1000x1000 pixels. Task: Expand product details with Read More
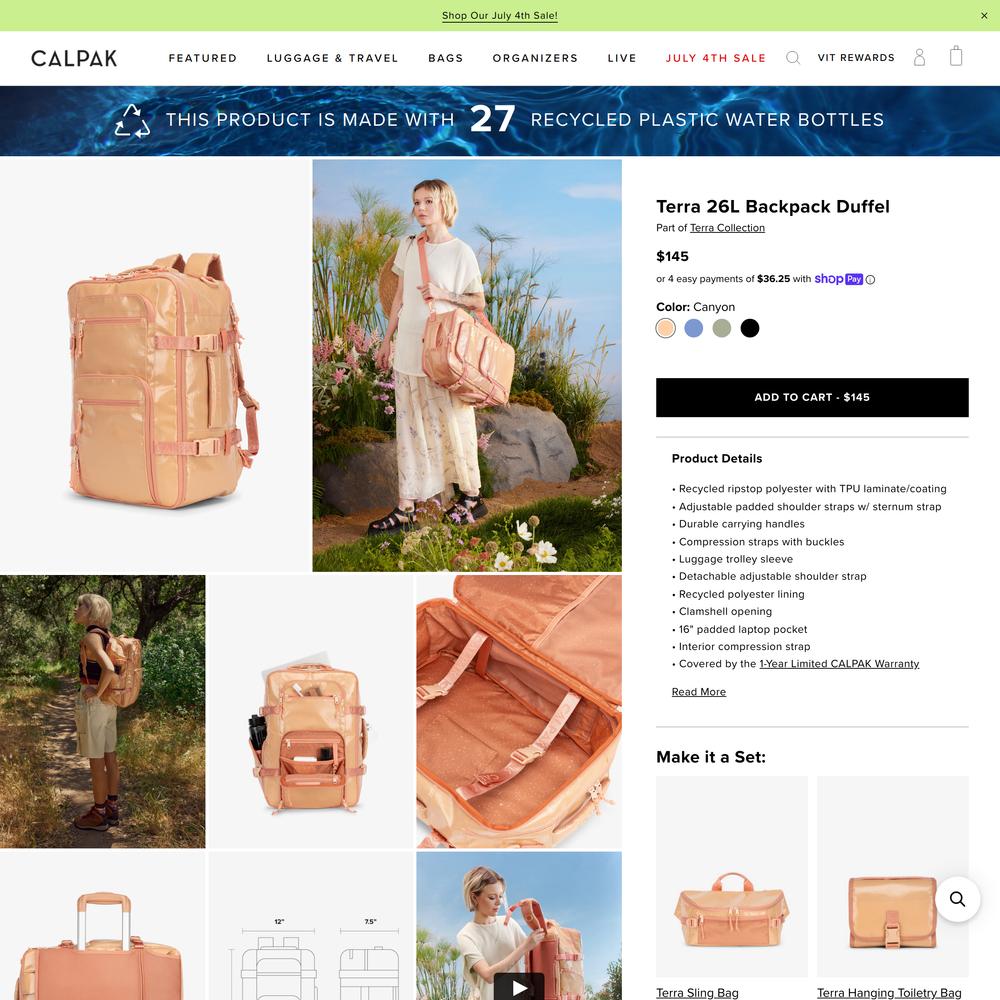698,692
